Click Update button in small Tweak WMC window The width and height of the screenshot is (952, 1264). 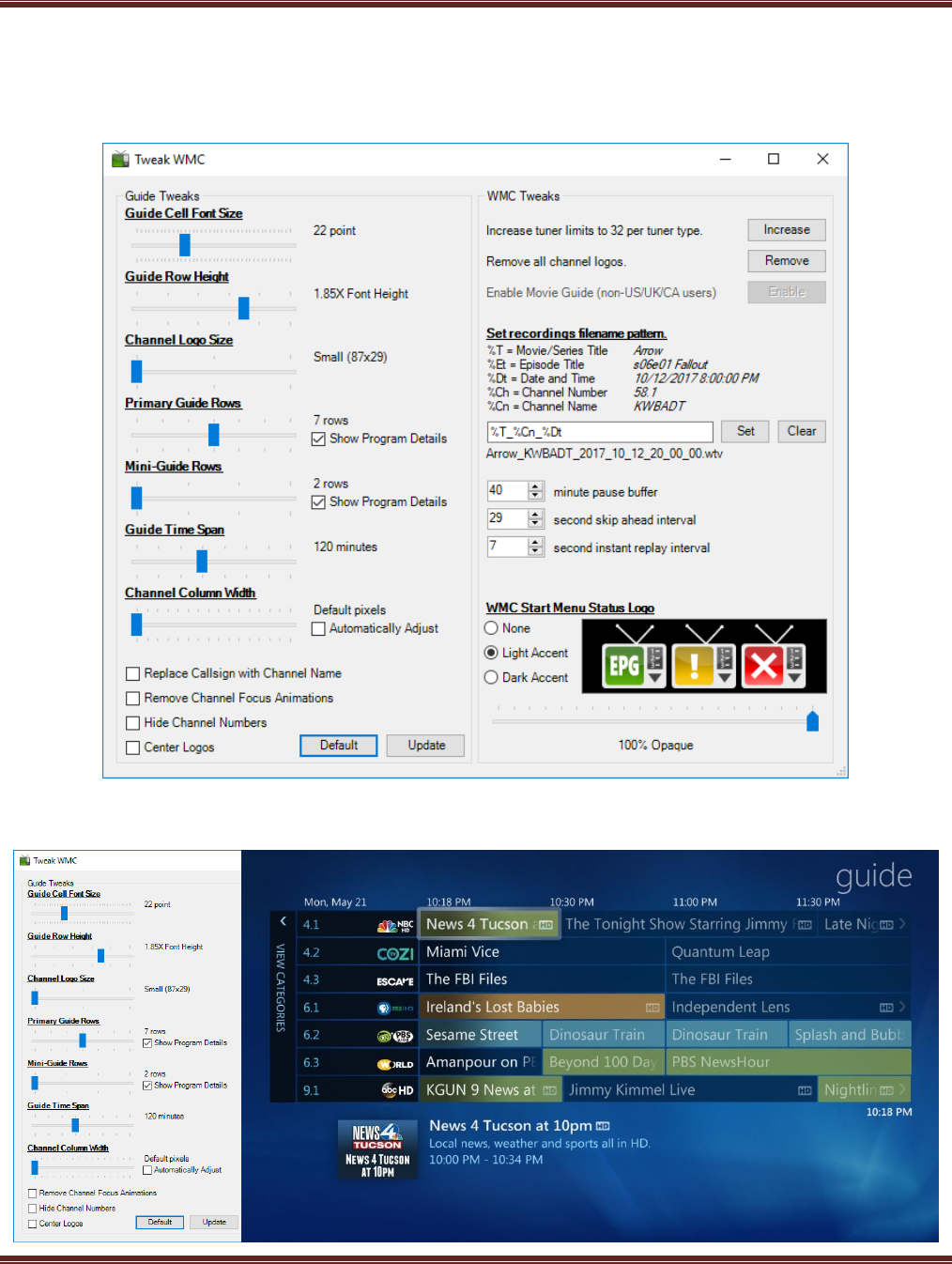coord(214,1223)
